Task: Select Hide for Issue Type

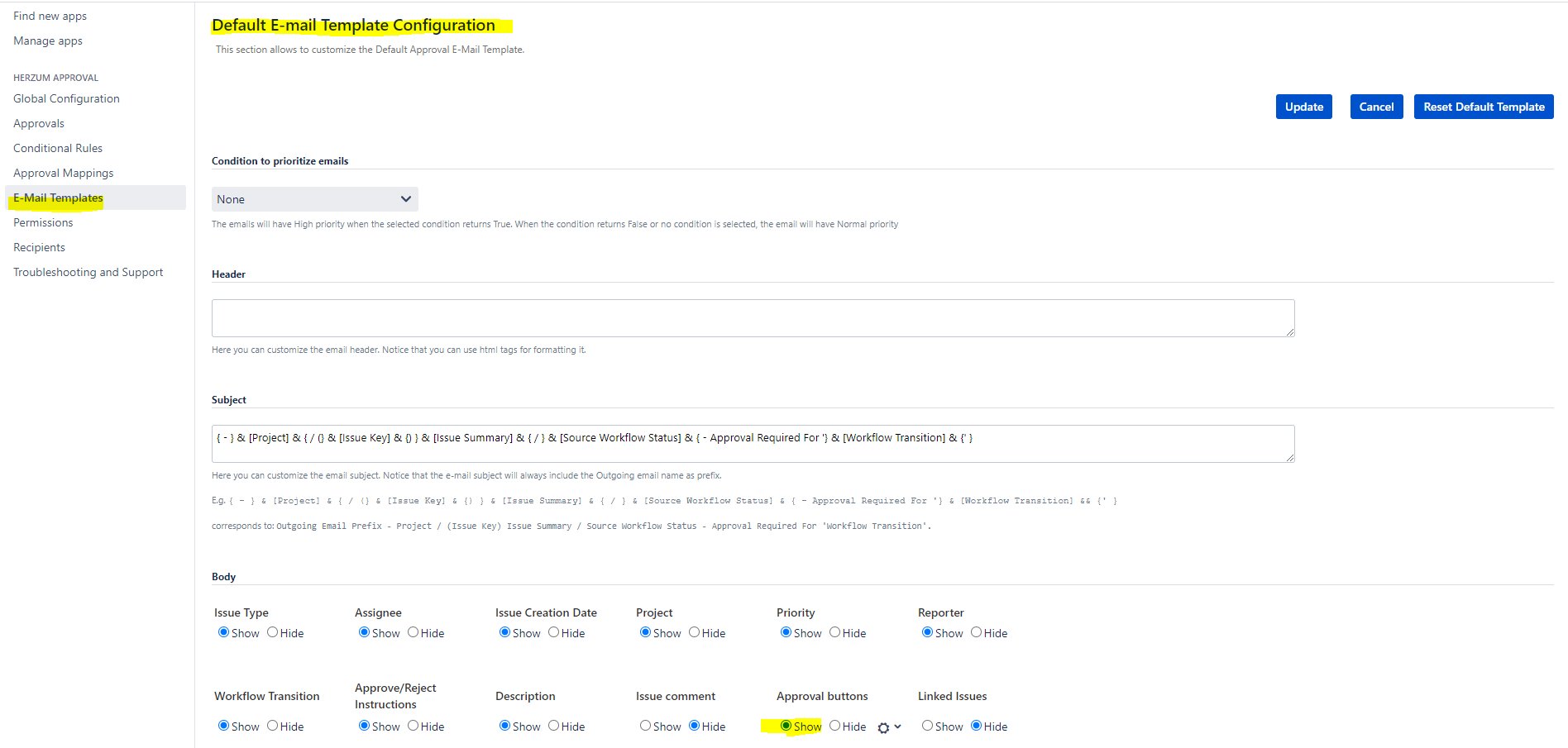Action: [x=272, y=632]
